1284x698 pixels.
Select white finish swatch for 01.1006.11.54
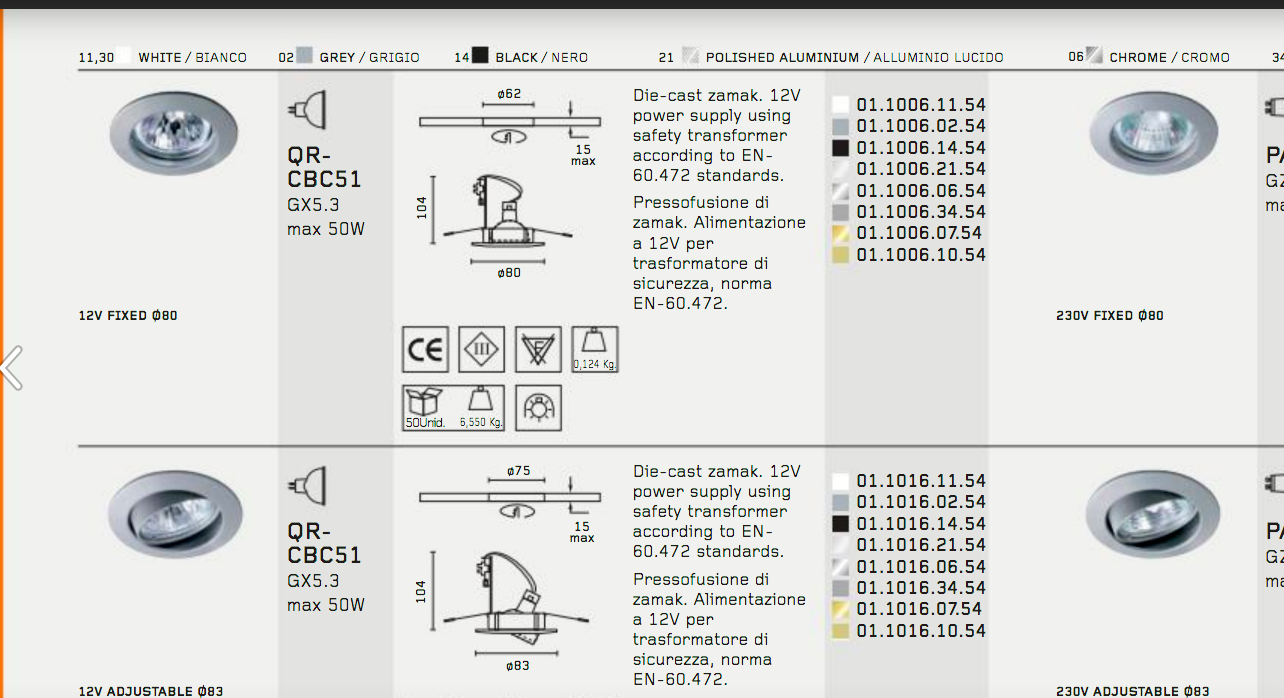(x=841, y=105)
